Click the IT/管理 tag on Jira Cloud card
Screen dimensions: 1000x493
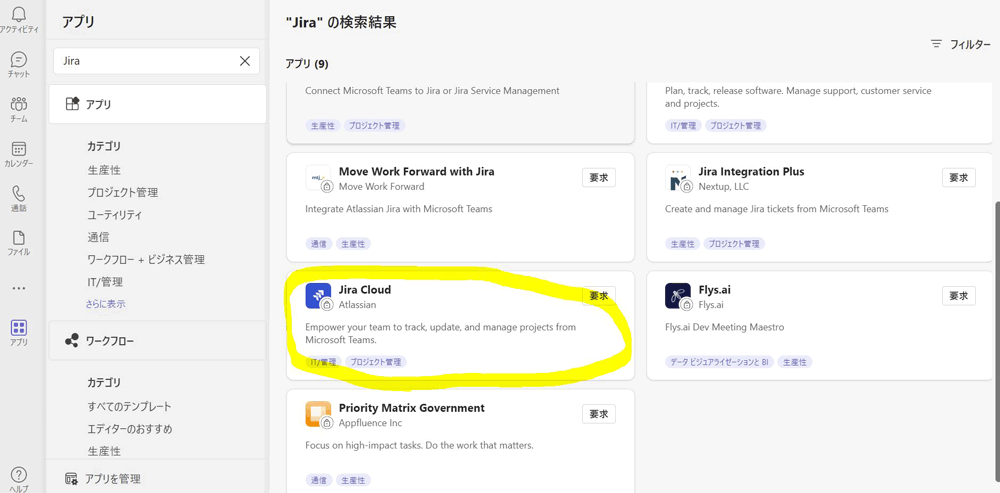(323, 362)
